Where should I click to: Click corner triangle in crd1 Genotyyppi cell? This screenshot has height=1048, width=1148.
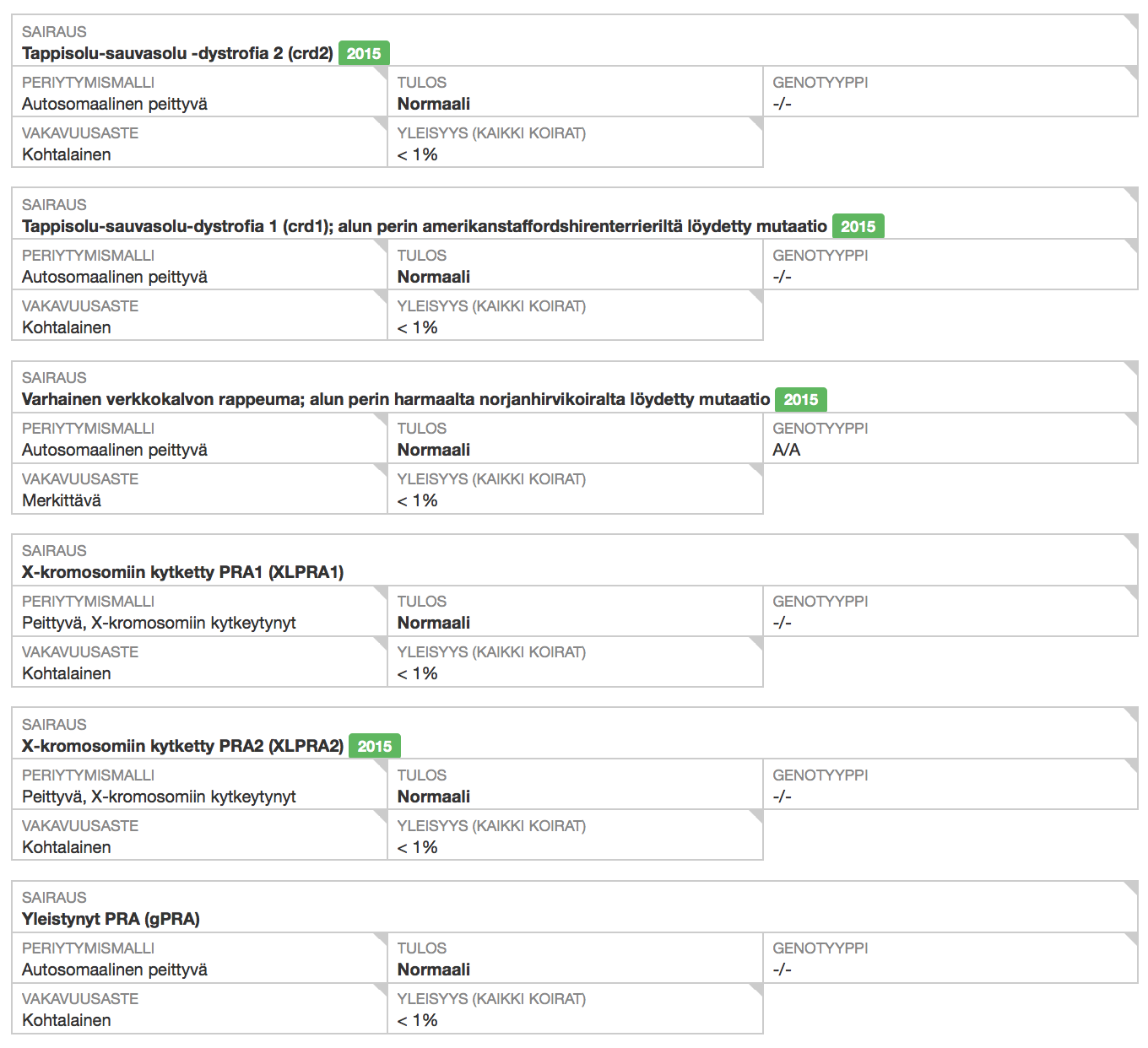coord(1131,246)
